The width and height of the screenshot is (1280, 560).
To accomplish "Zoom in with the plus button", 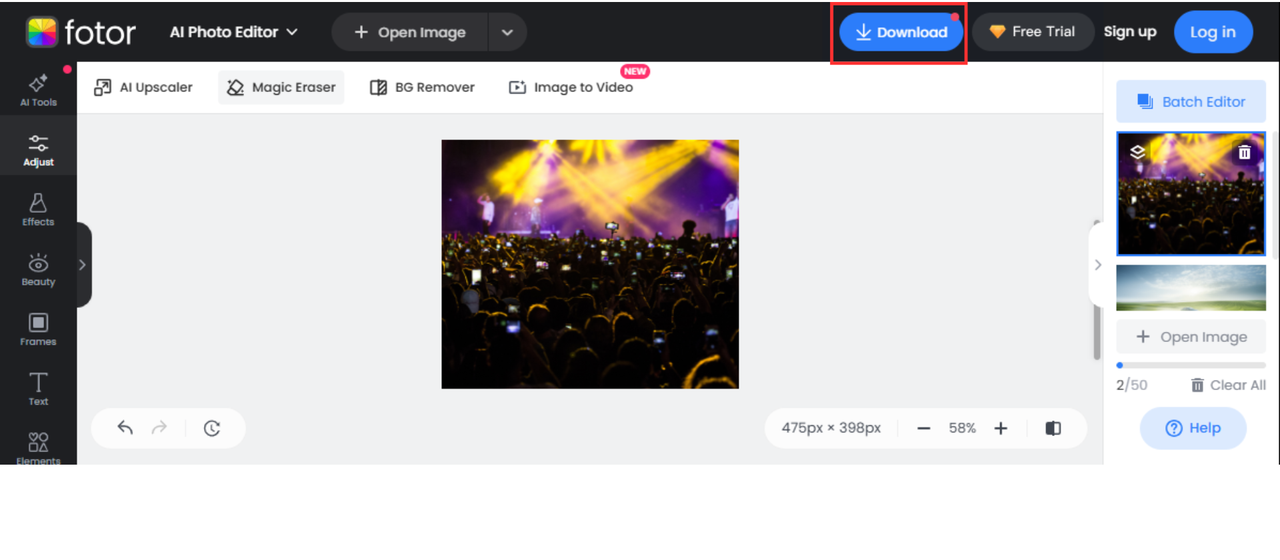I will 1001,428.
